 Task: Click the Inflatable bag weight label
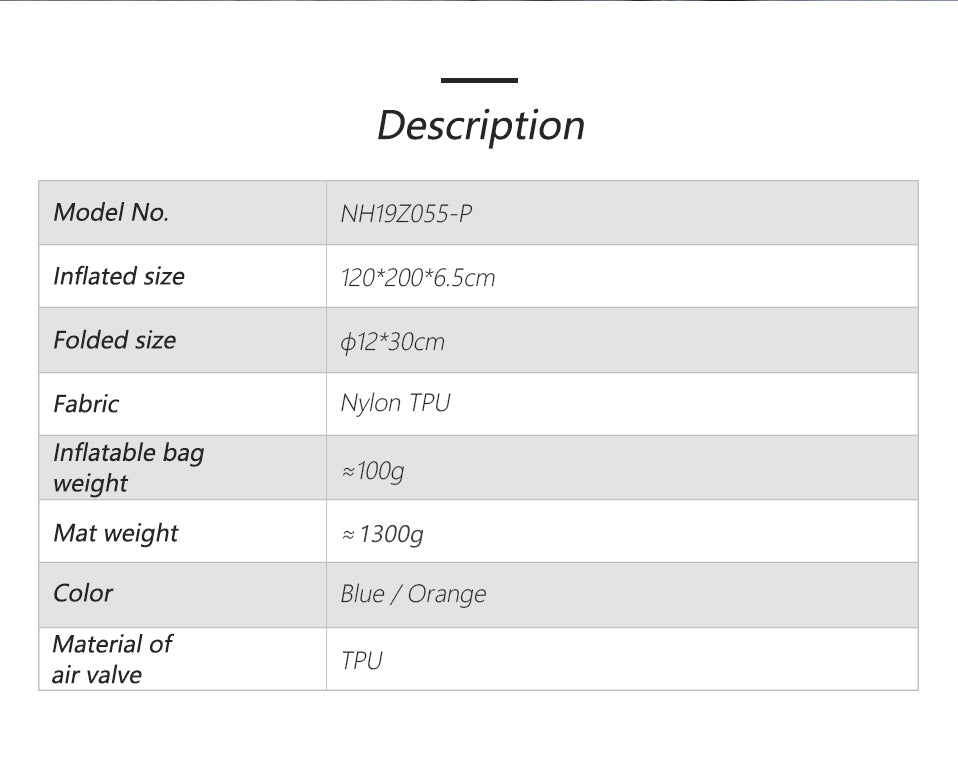click(128, 467)
